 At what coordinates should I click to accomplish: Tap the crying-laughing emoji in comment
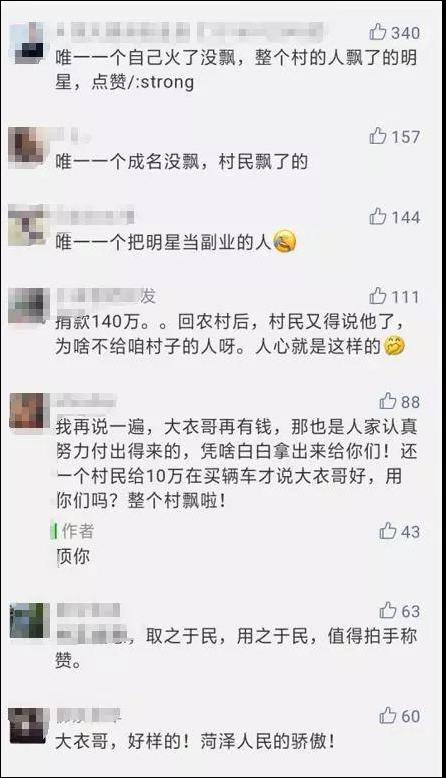tap(284, 242)
